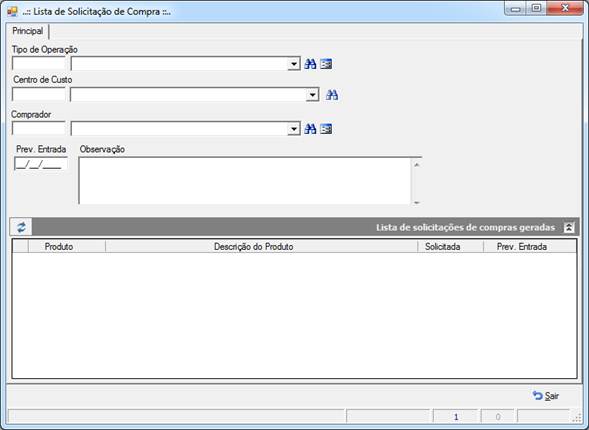This screenshot has width=589, height=430.
Task: Focus the Centro de Custo code field
Action: click(39, 94)
